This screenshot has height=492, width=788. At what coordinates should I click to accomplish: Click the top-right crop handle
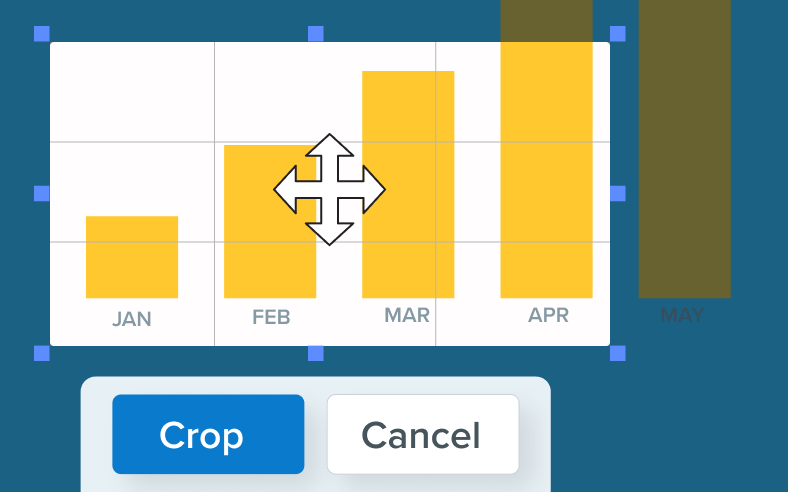tap(617, 34)
